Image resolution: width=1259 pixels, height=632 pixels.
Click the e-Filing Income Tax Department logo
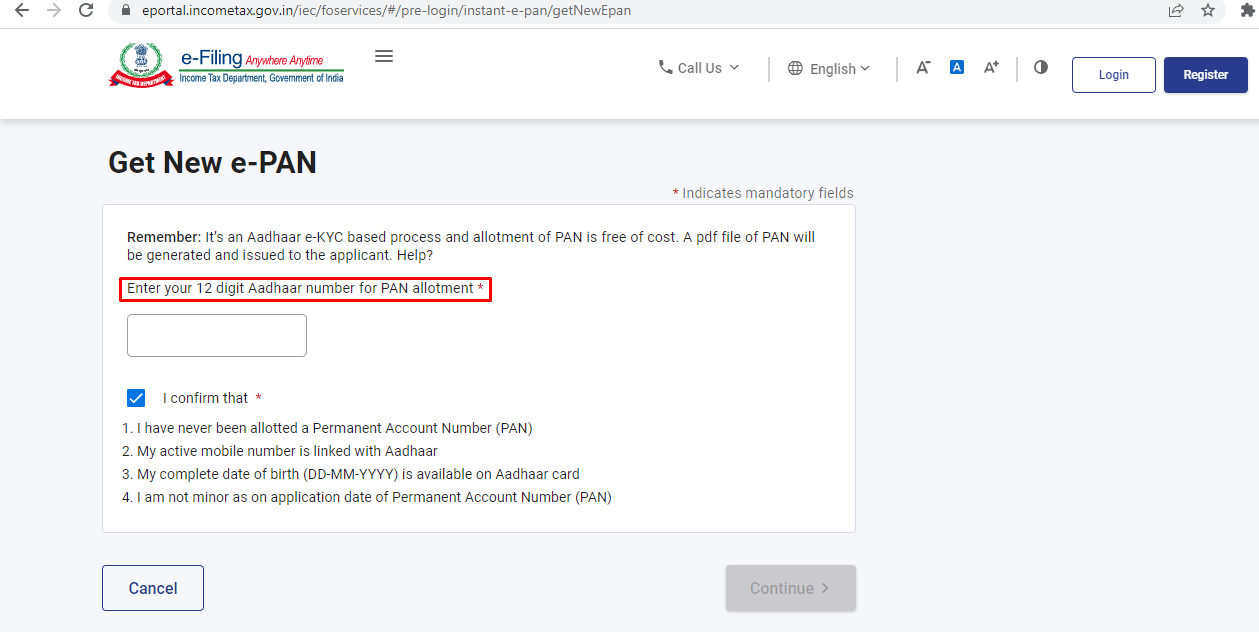227,66
